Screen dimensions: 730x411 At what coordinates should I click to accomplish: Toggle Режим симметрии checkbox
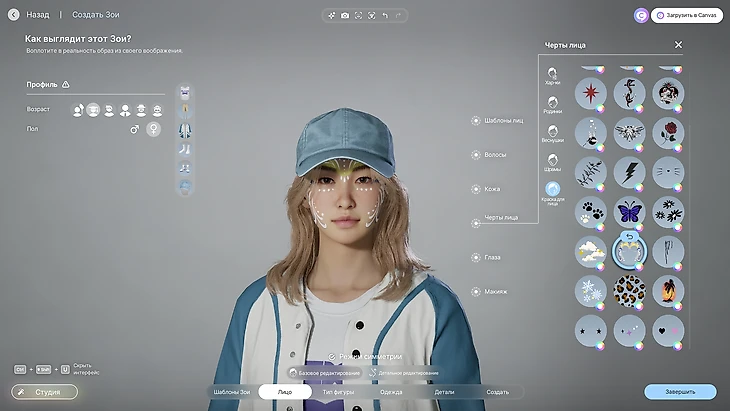click(331, 356)
